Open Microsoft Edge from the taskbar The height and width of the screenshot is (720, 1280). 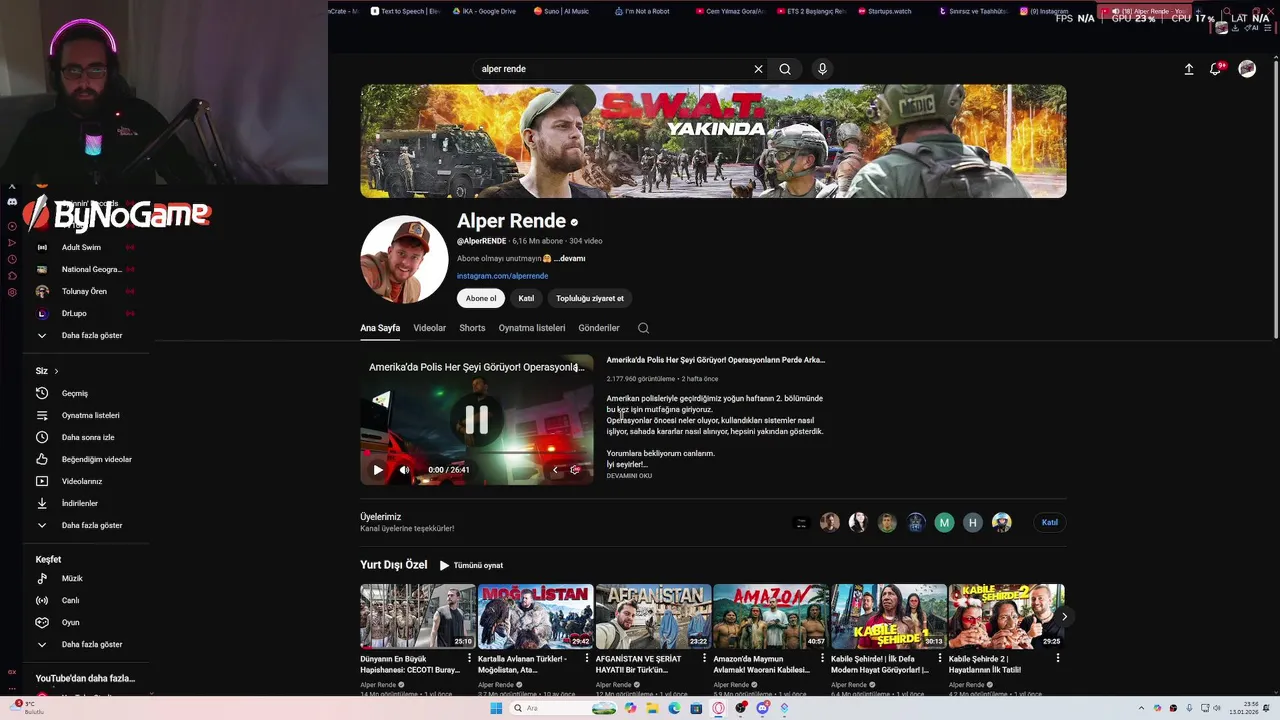[674, 708]
